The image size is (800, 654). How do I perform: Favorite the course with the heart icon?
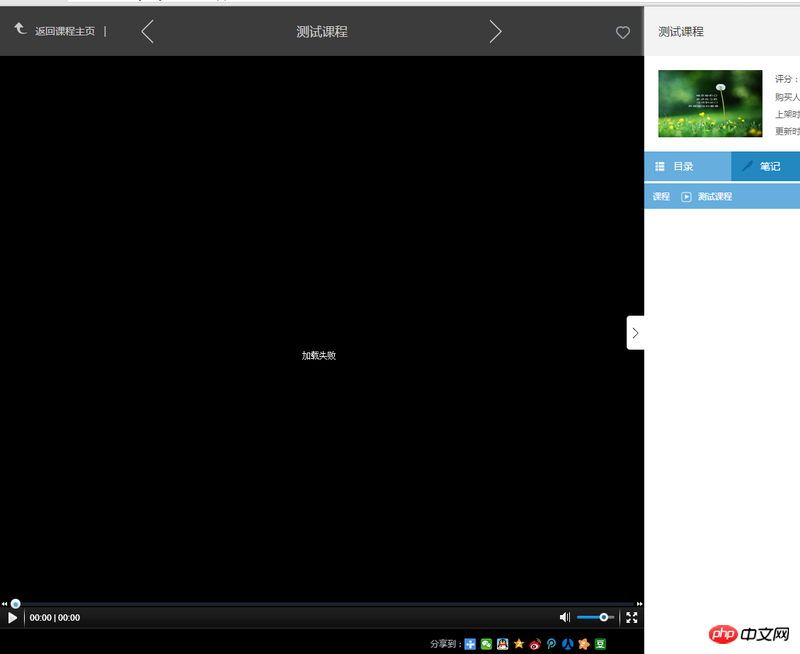click(623, 33)
